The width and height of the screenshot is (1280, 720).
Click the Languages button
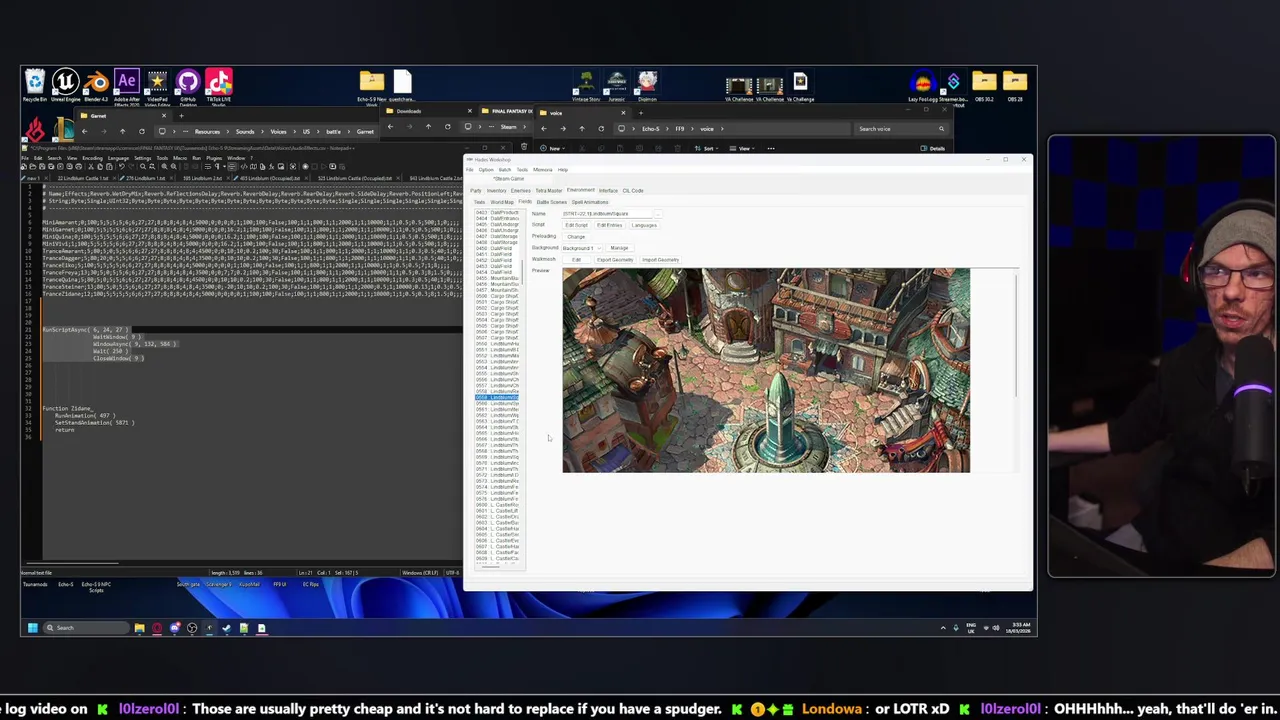click(644, 225)
